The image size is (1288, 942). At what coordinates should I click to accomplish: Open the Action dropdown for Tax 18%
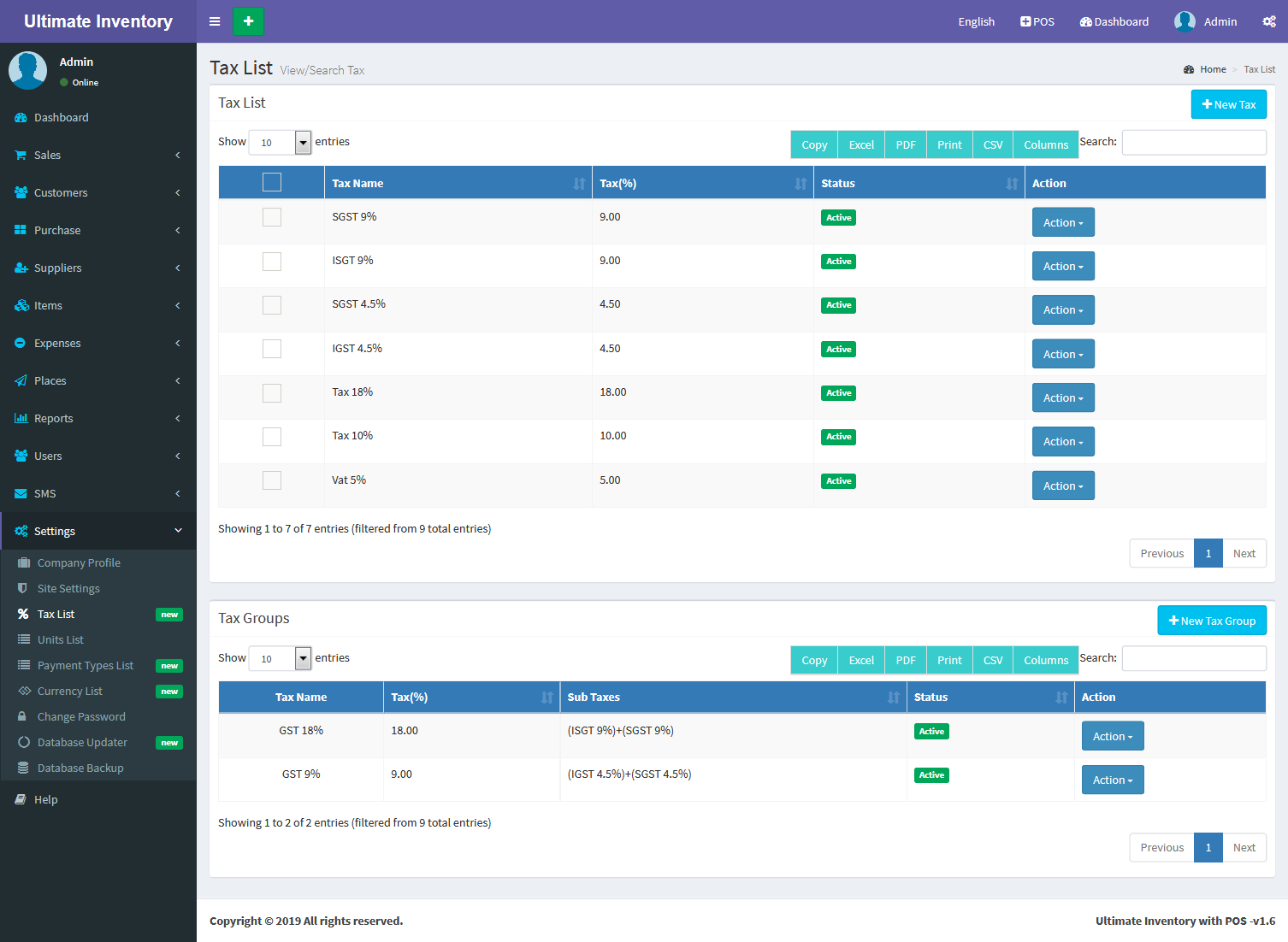tap(1063, 398)
